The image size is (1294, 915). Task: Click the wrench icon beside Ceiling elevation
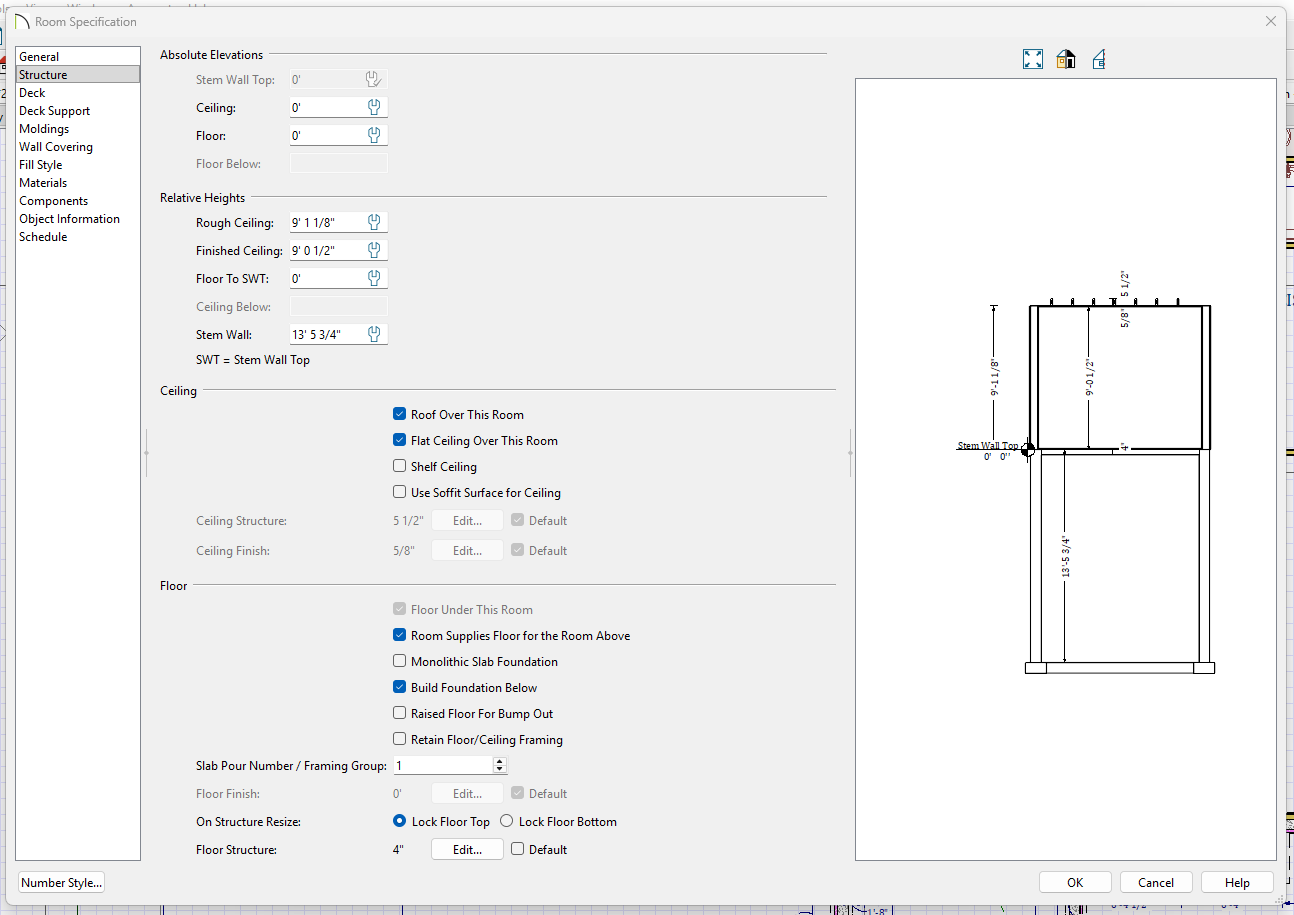[374, 108]
